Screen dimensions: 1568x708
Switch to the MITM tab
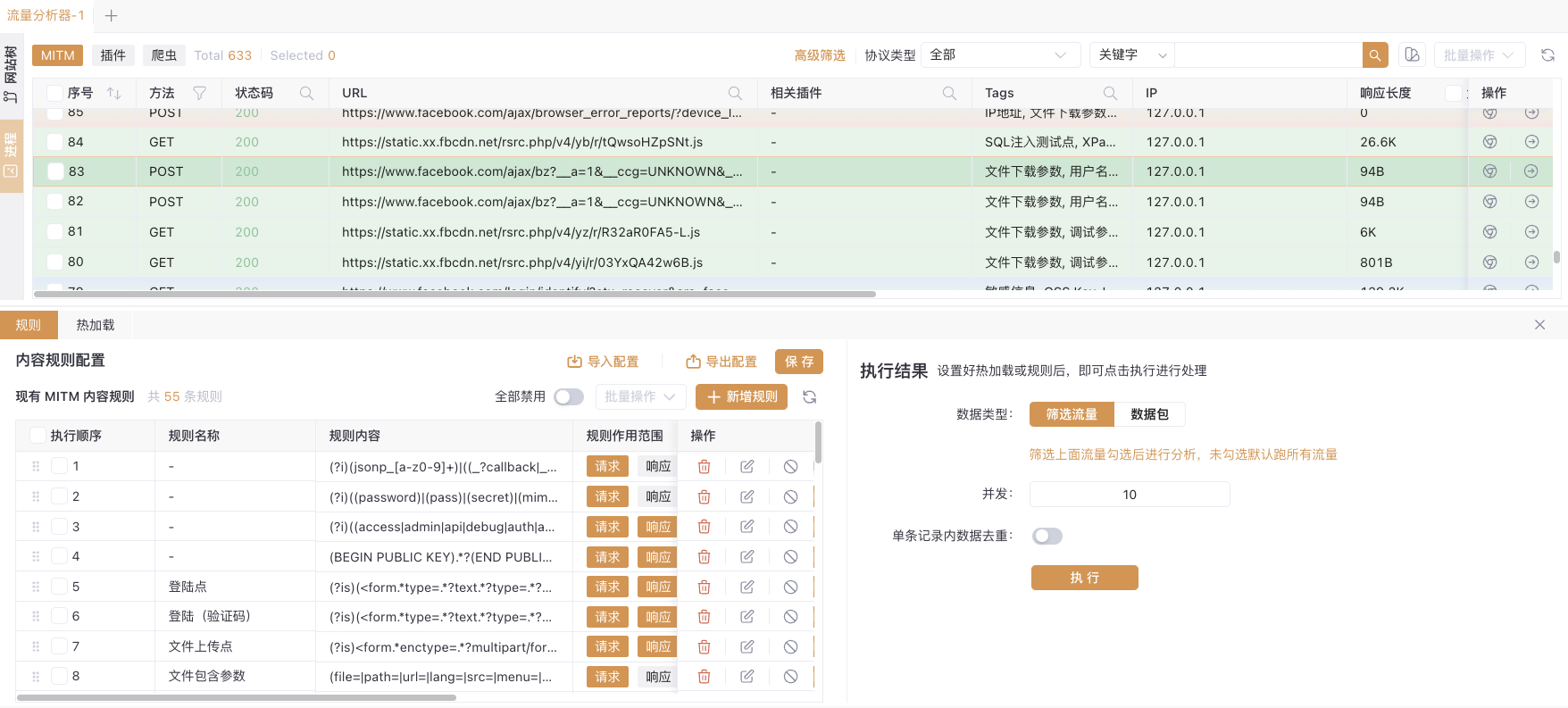click(x=58, y=55)
